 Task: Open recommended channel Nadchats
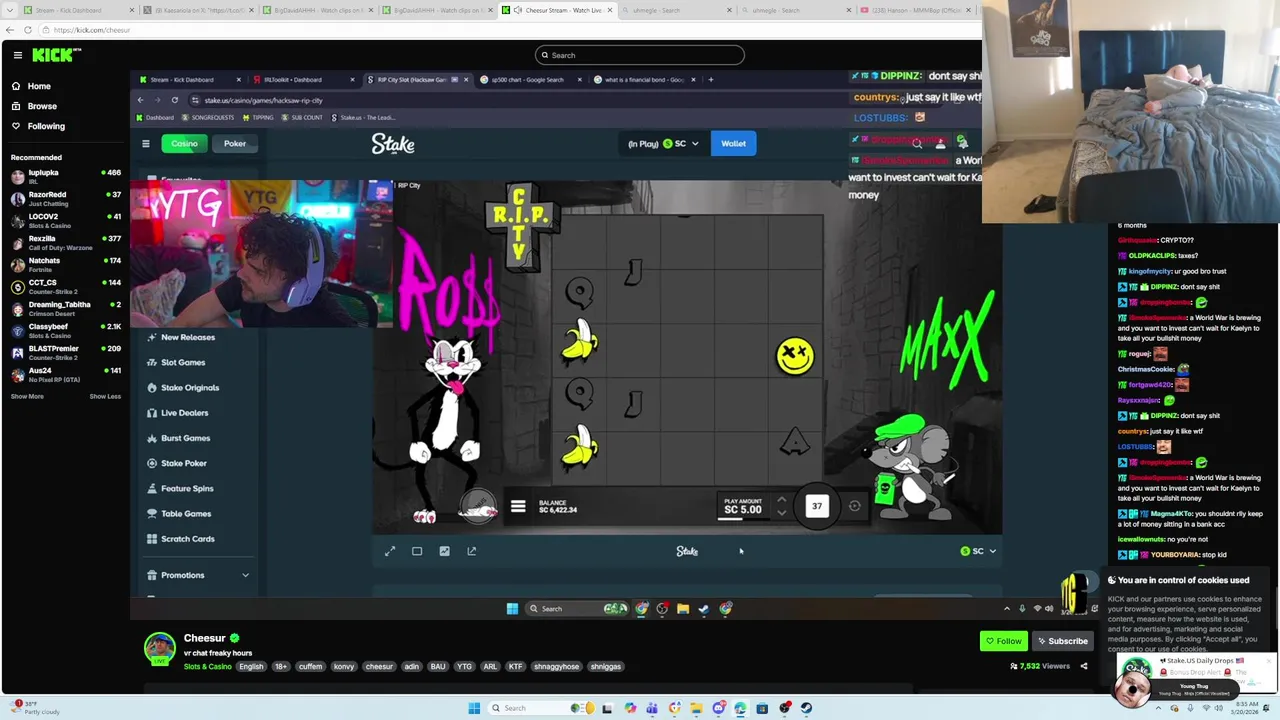(65, 264)
